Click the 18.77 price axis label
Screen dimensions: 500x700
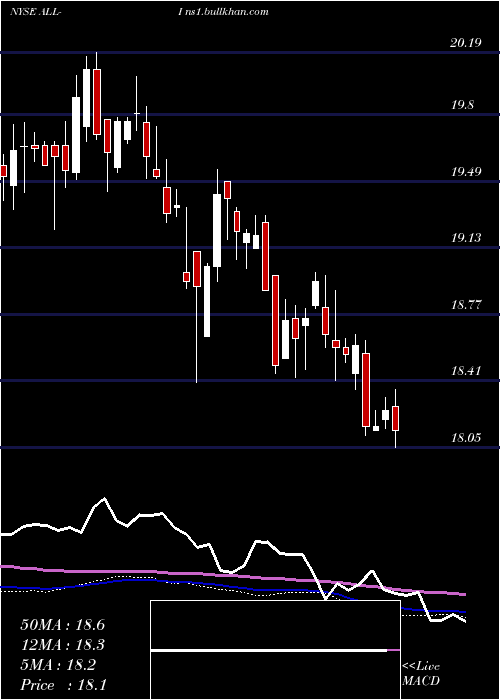pos(466,305)
